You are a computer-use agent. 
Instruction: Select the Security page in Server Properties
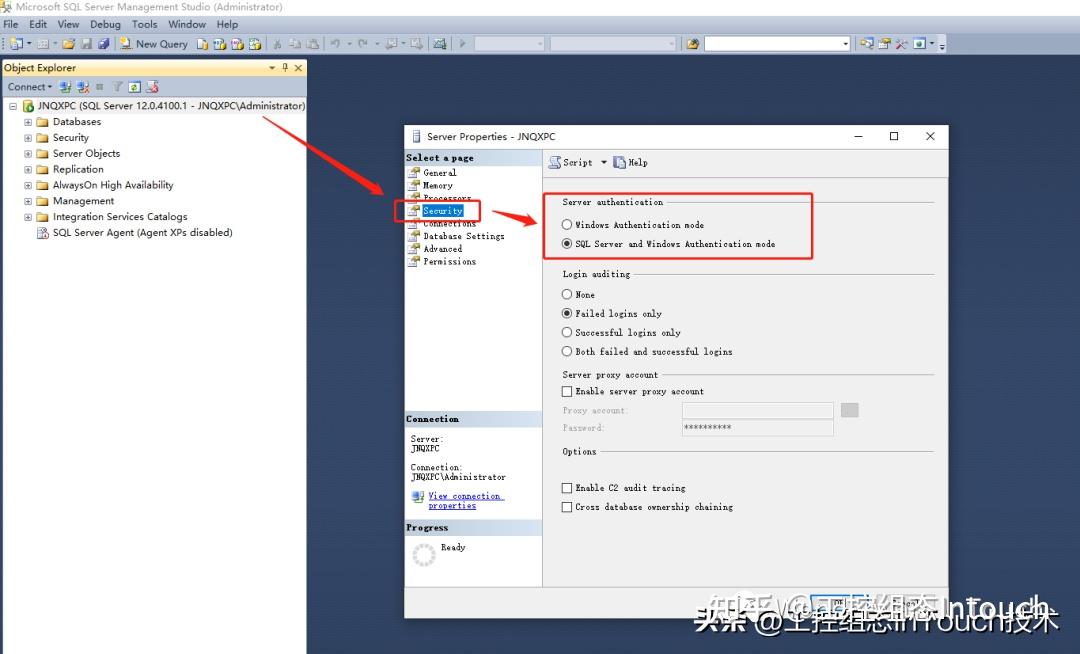point(443,211)
